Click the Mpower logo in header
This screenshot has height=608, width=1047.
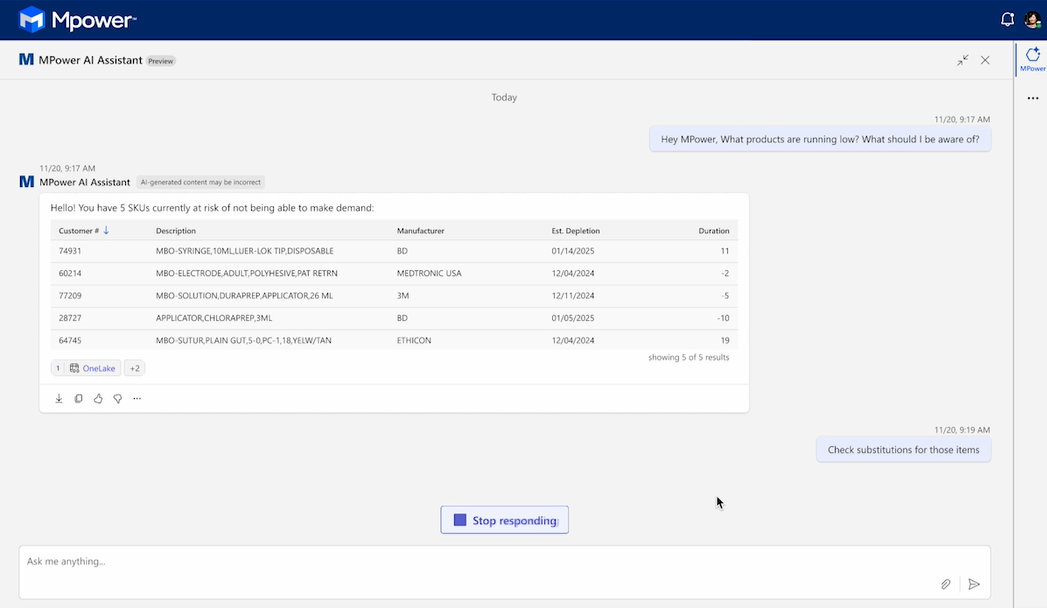pyautogui.click(x=77, y=20)
